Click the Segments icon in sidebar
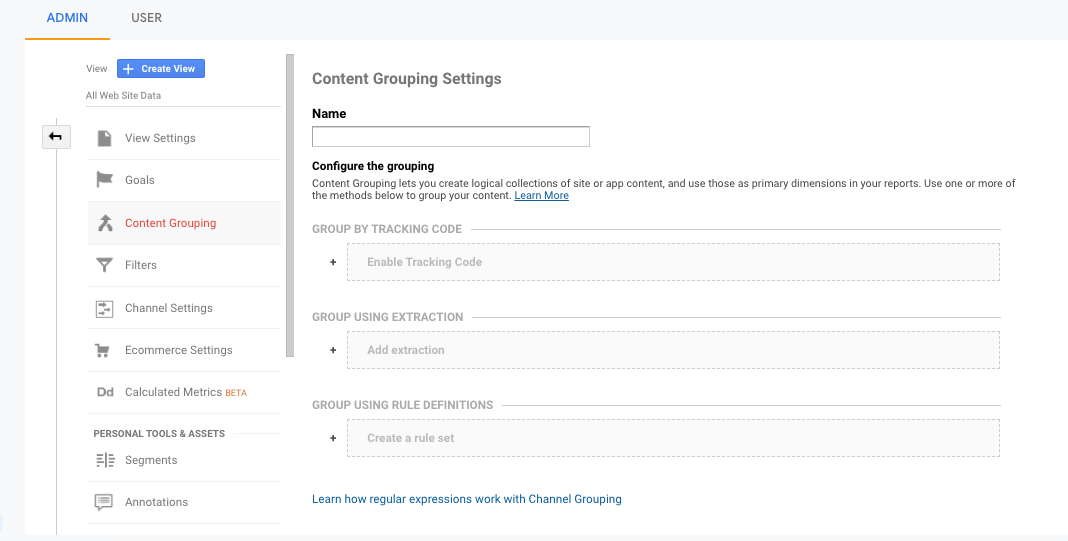1068x541 pixels. coord(106,461)
